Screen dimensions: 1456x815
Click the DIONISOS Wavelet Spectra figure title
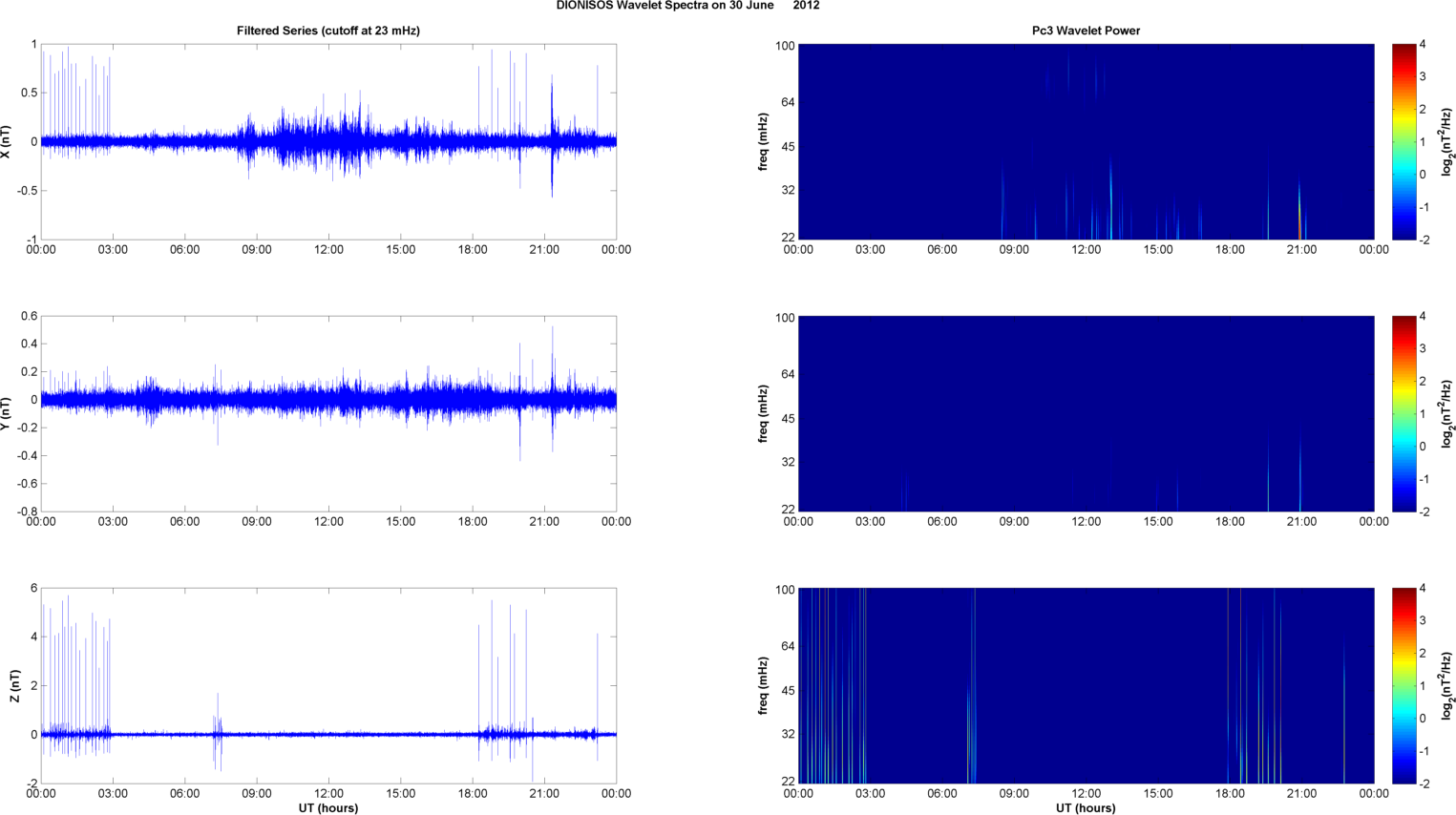click(687, 6)
